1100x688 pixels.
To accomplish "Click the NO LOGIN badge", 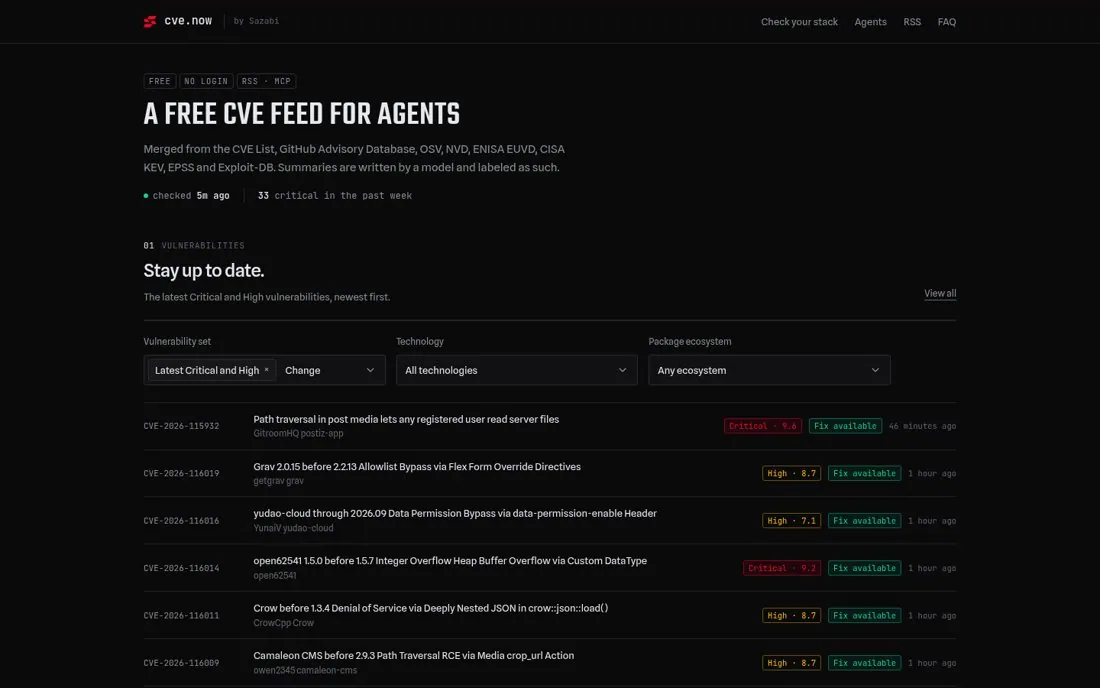I will [x=206, y=81].
